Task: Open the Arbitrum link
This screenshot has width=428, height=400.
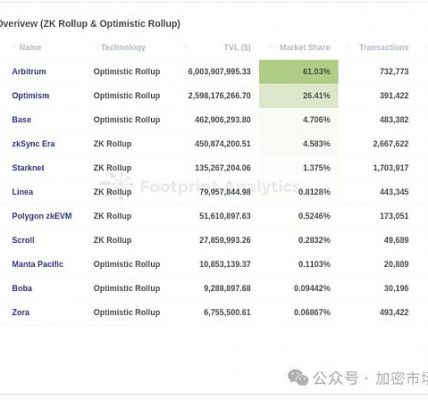Action: [x=29, y=71]
